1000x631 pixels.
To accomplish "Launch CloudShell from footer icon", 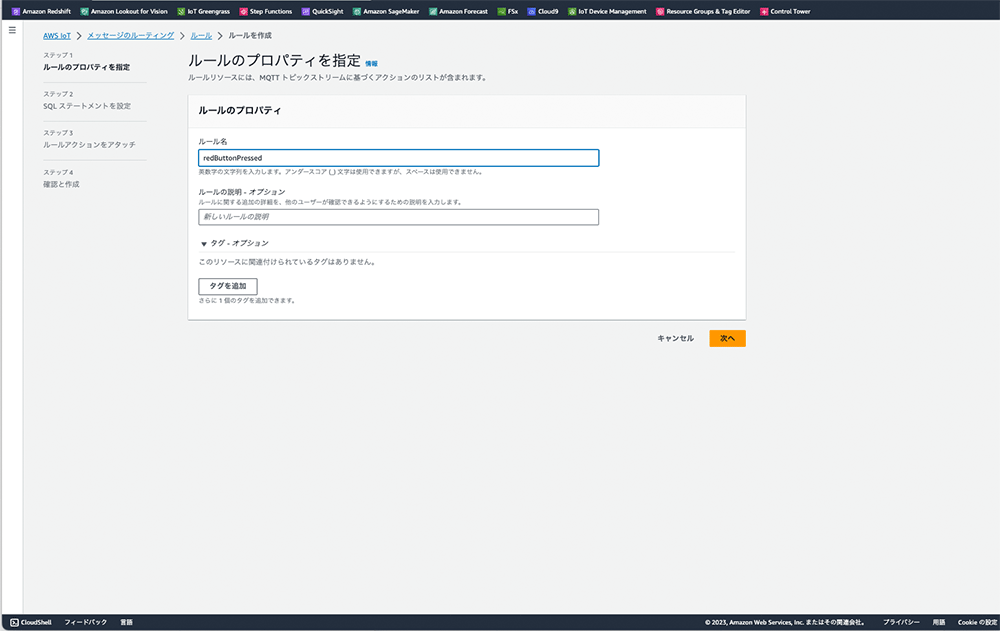I will tap(14, 622).
